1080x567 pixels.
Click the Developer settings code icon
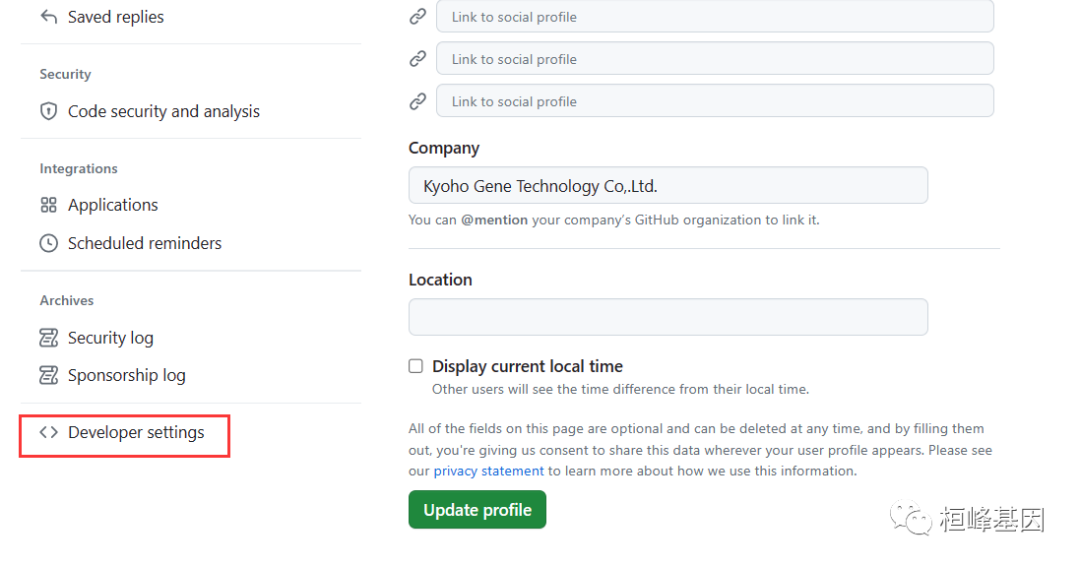click(x=48, y=433)
